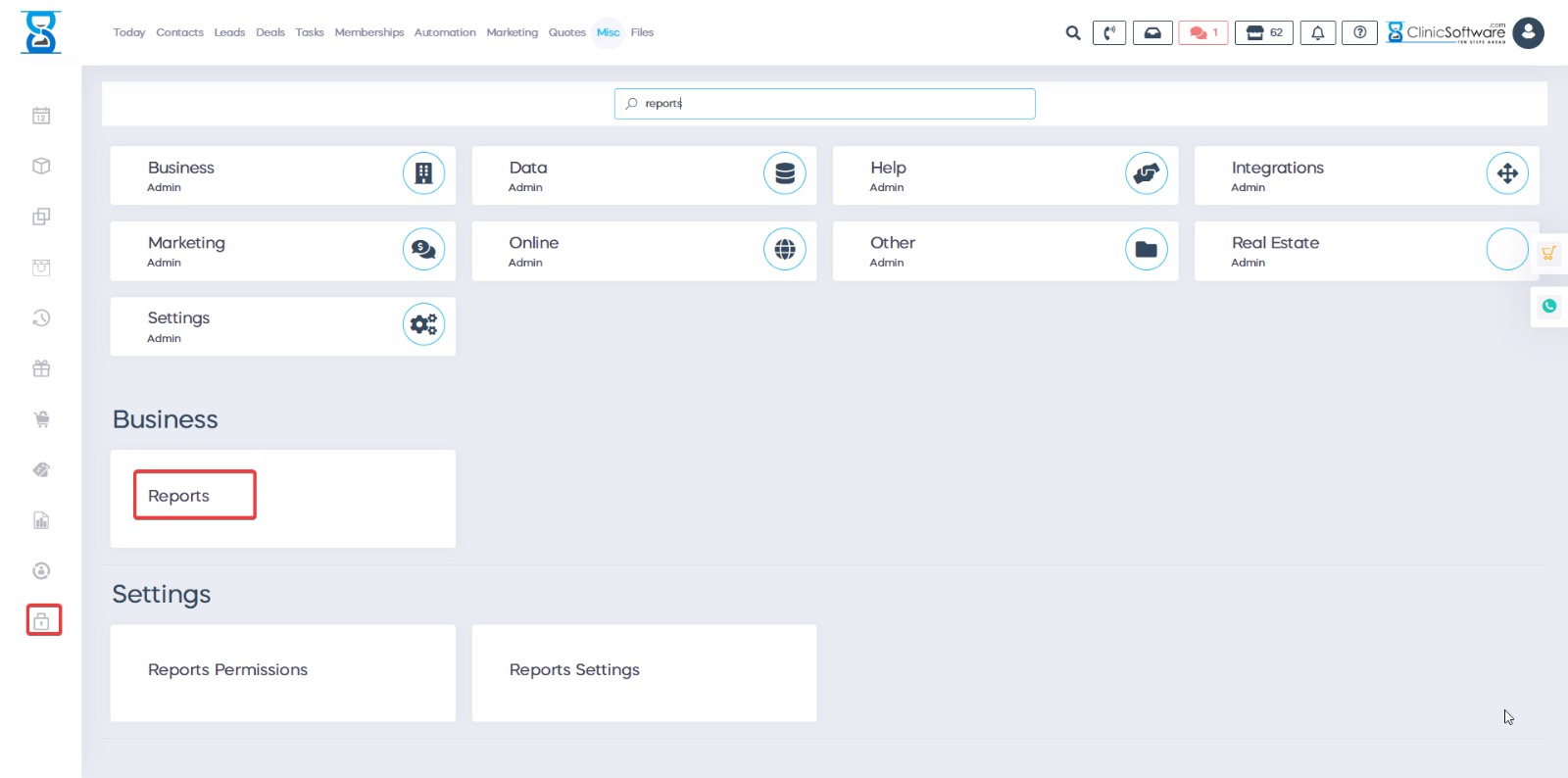Open chat messages with 1 unread
This screenshot has height=778, width=1568.
(x=1202, y=33)
